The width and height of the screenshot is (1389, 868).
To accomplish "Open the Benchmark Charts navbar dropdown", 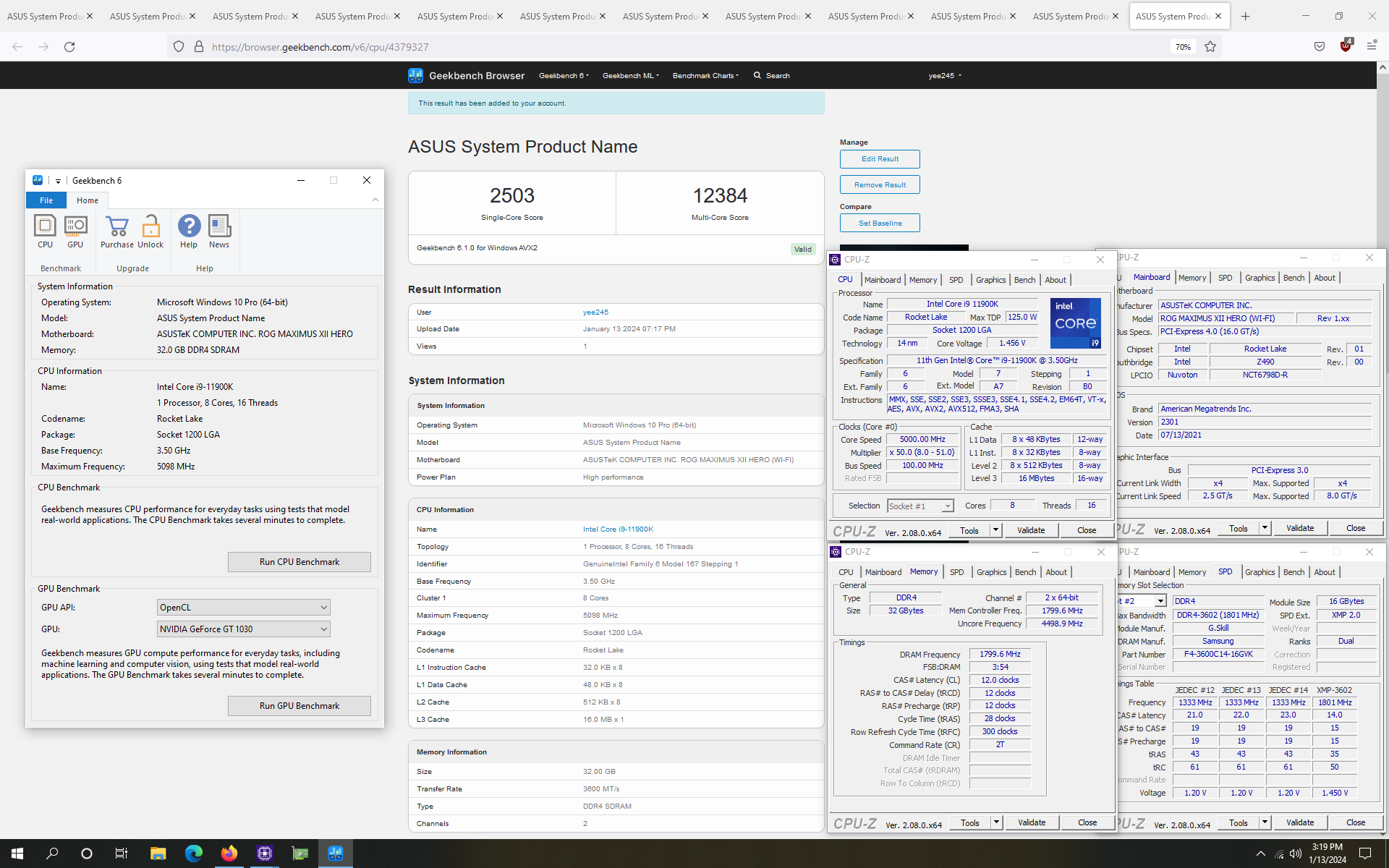I will (x=705, y=75).
